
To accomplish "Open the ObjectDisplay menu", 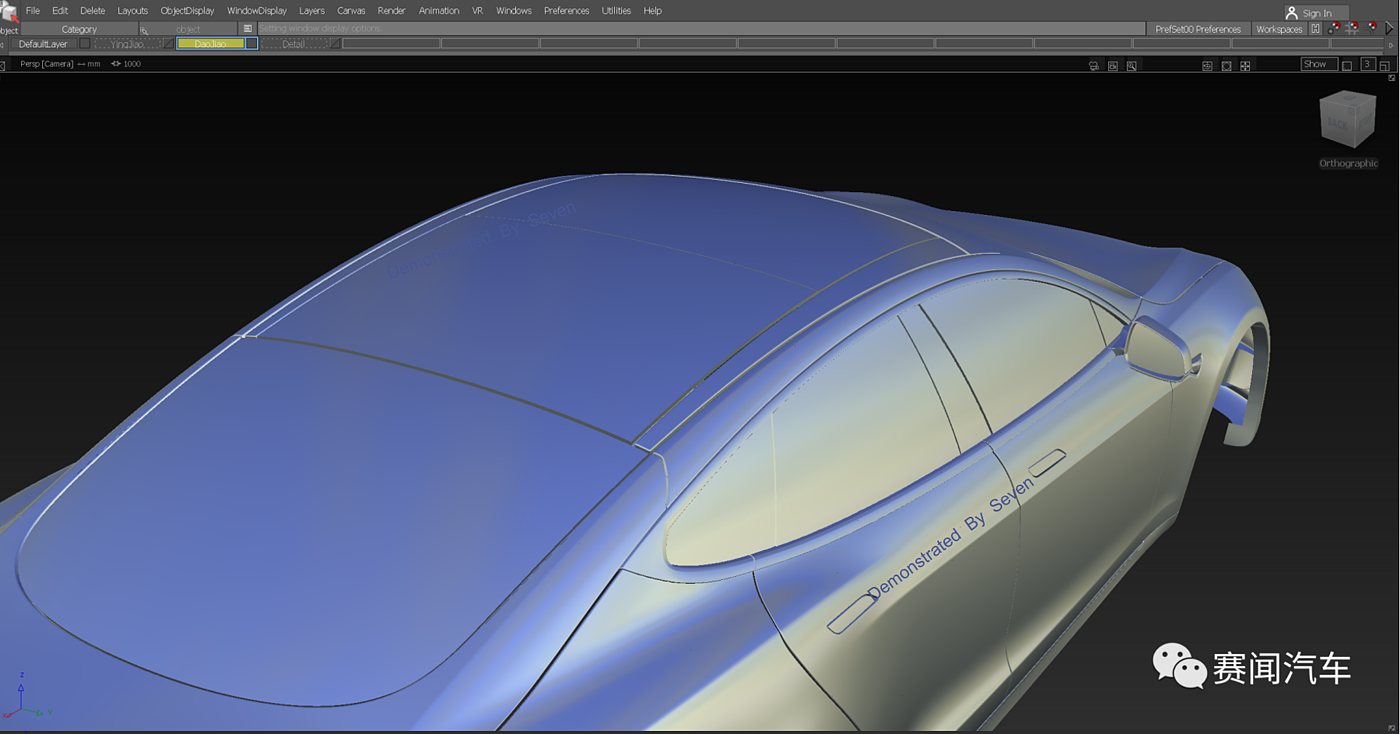I will 187,11.
